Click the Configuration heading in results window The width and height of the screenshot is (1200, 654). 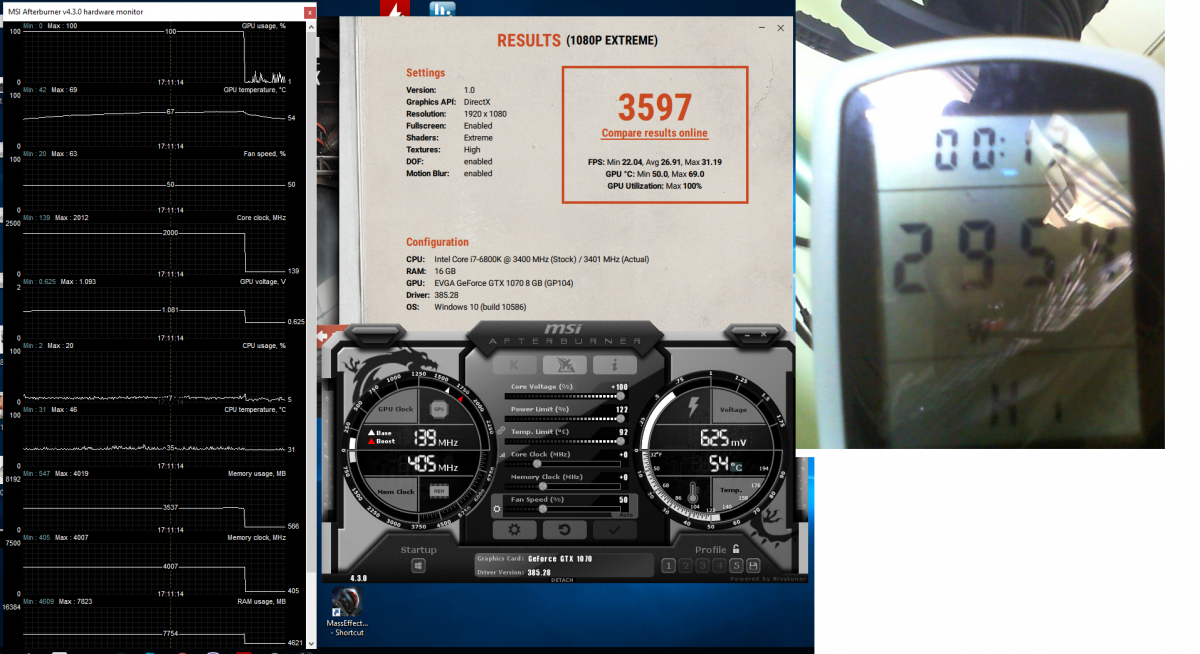pyautogui.click(x=437, y=242)
